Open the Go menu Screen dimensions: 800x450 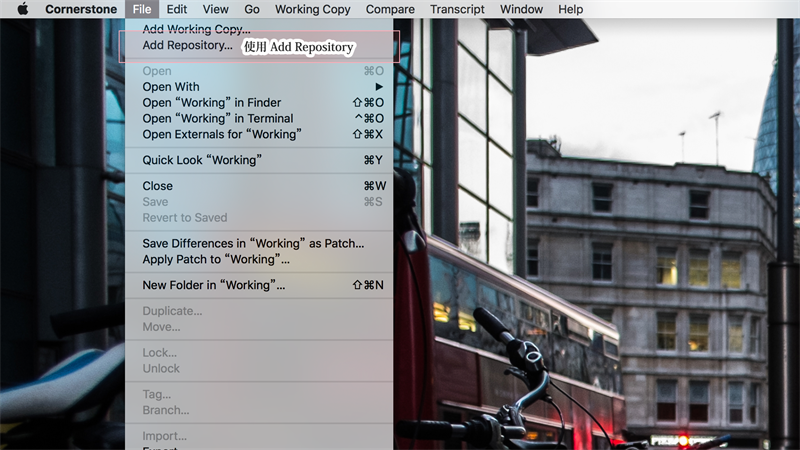(x=251, y=9)
